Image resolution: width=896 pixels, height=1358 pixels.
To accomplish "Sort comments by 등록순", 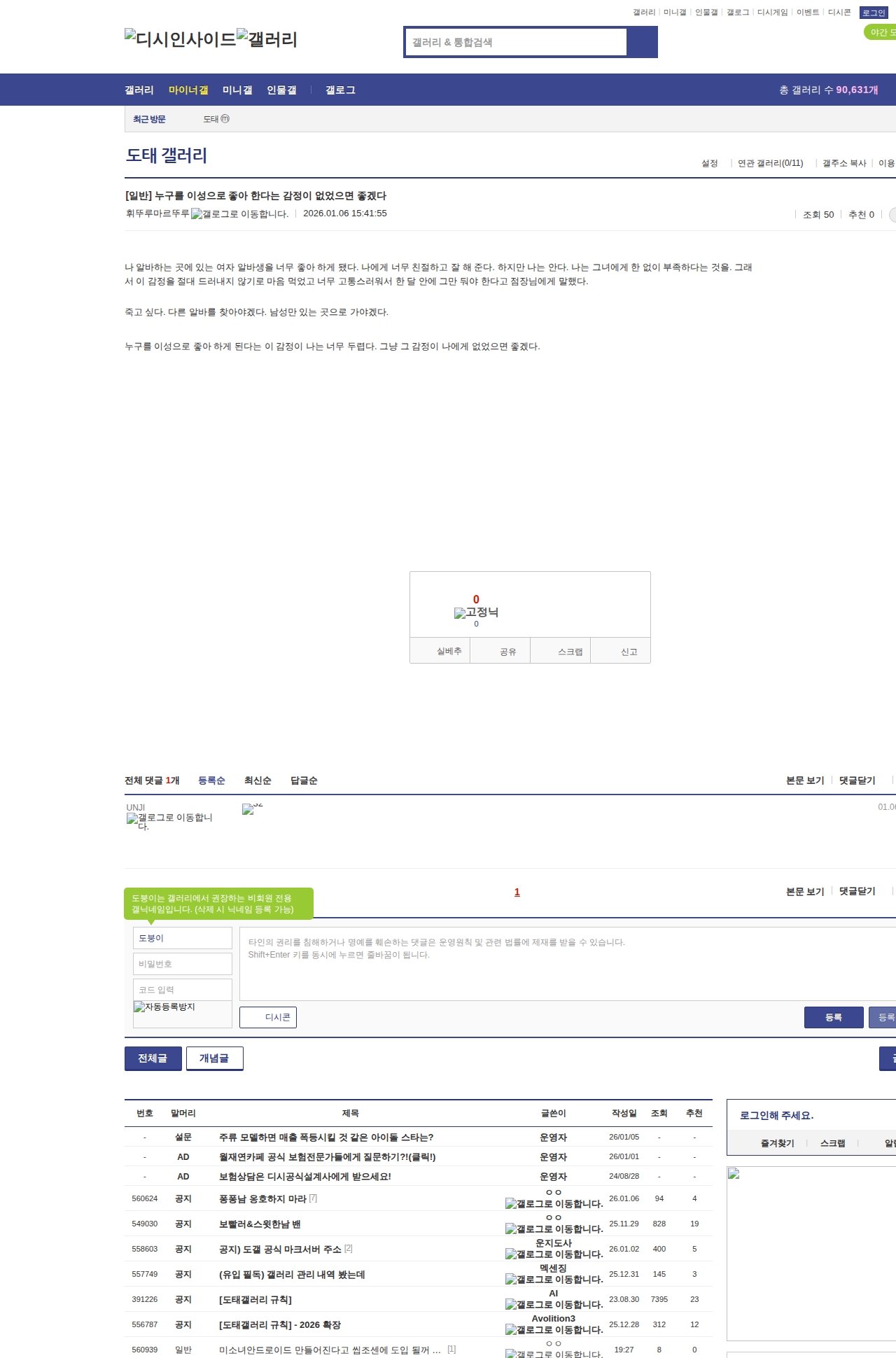I will tap(211, 780).
